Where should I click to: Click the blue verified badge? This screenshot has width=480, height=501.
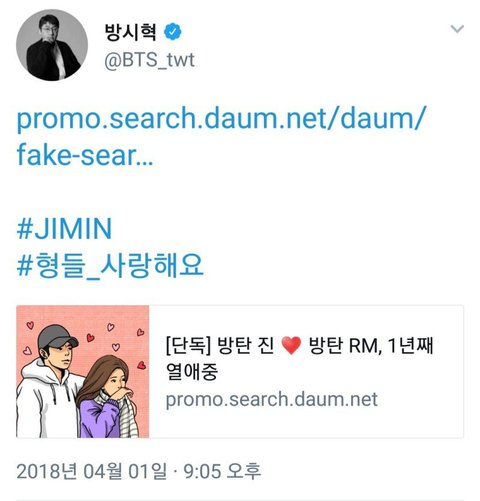[173, 32]
